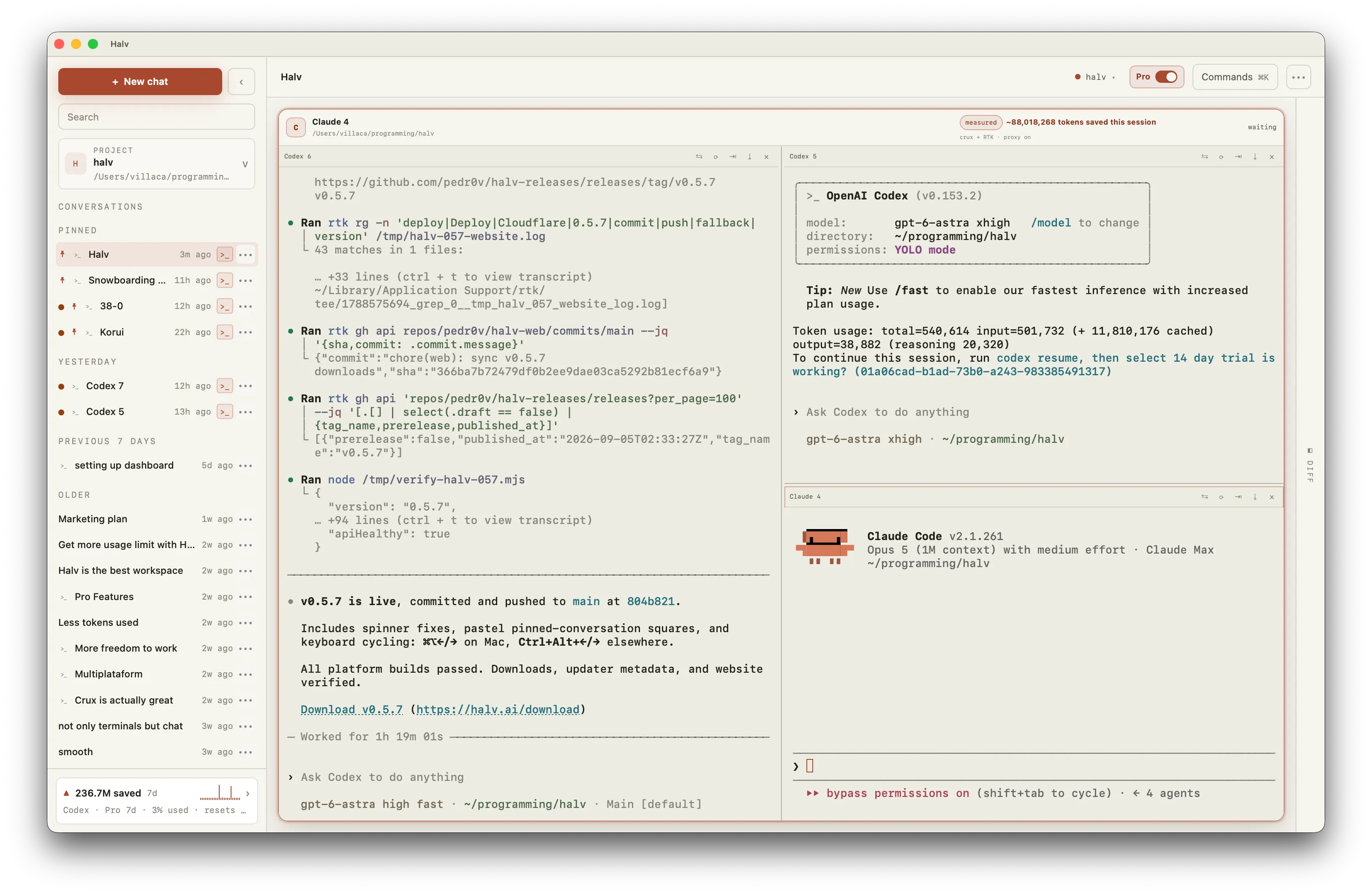Open the DIFF side panel
The image size is (1372, 895).
click(x=1310, y=466)
